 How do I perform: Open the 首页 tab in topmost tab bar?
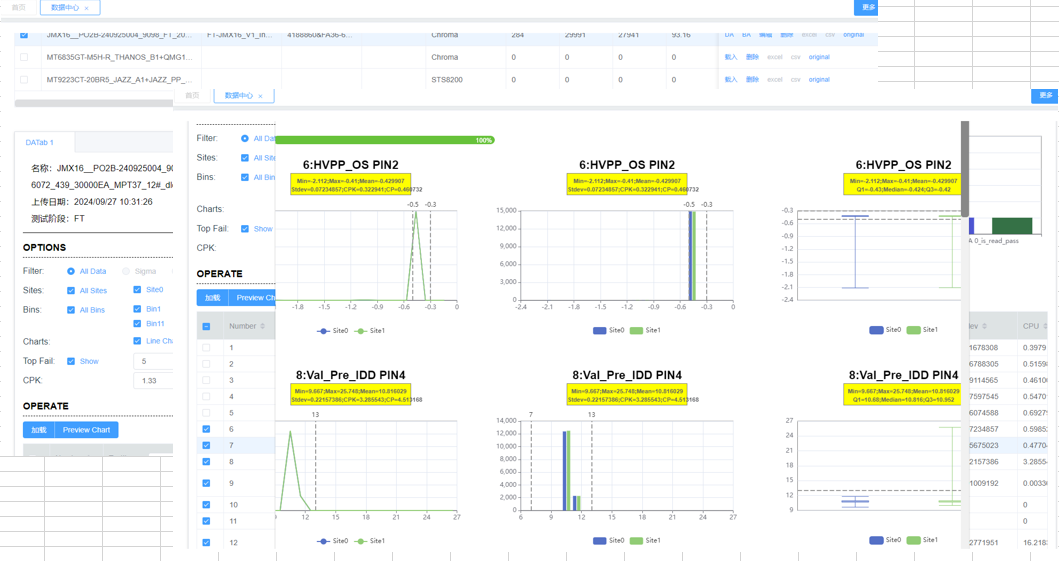click(18, 8)
